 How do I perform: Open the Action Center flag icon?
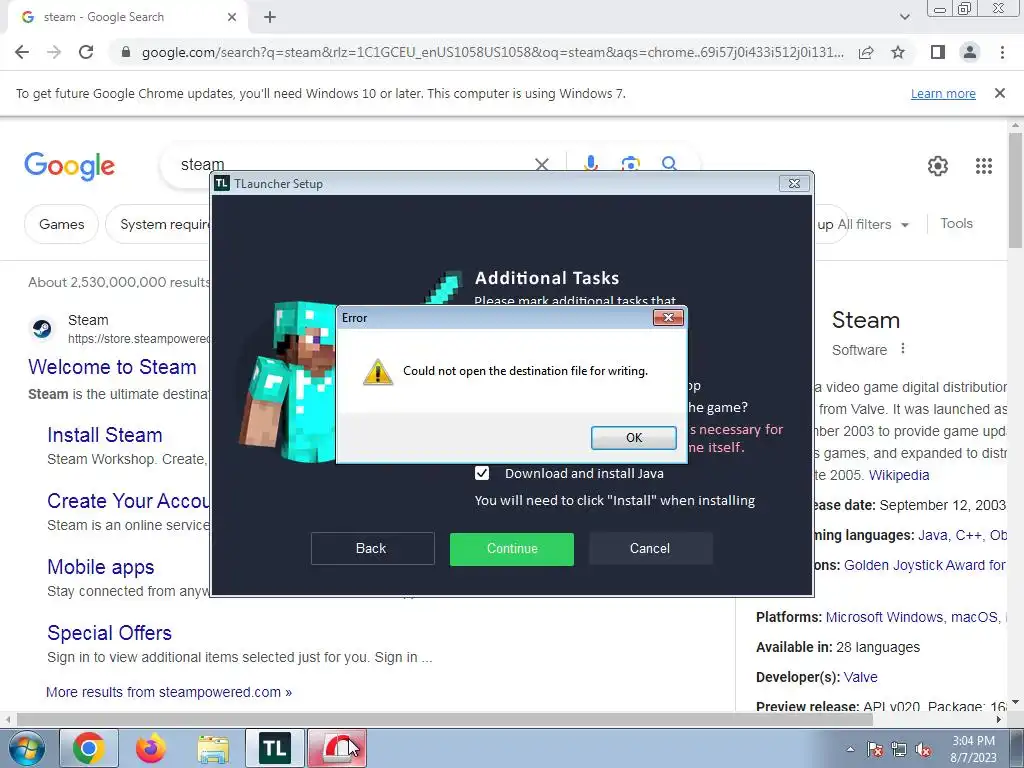point(874,749)
